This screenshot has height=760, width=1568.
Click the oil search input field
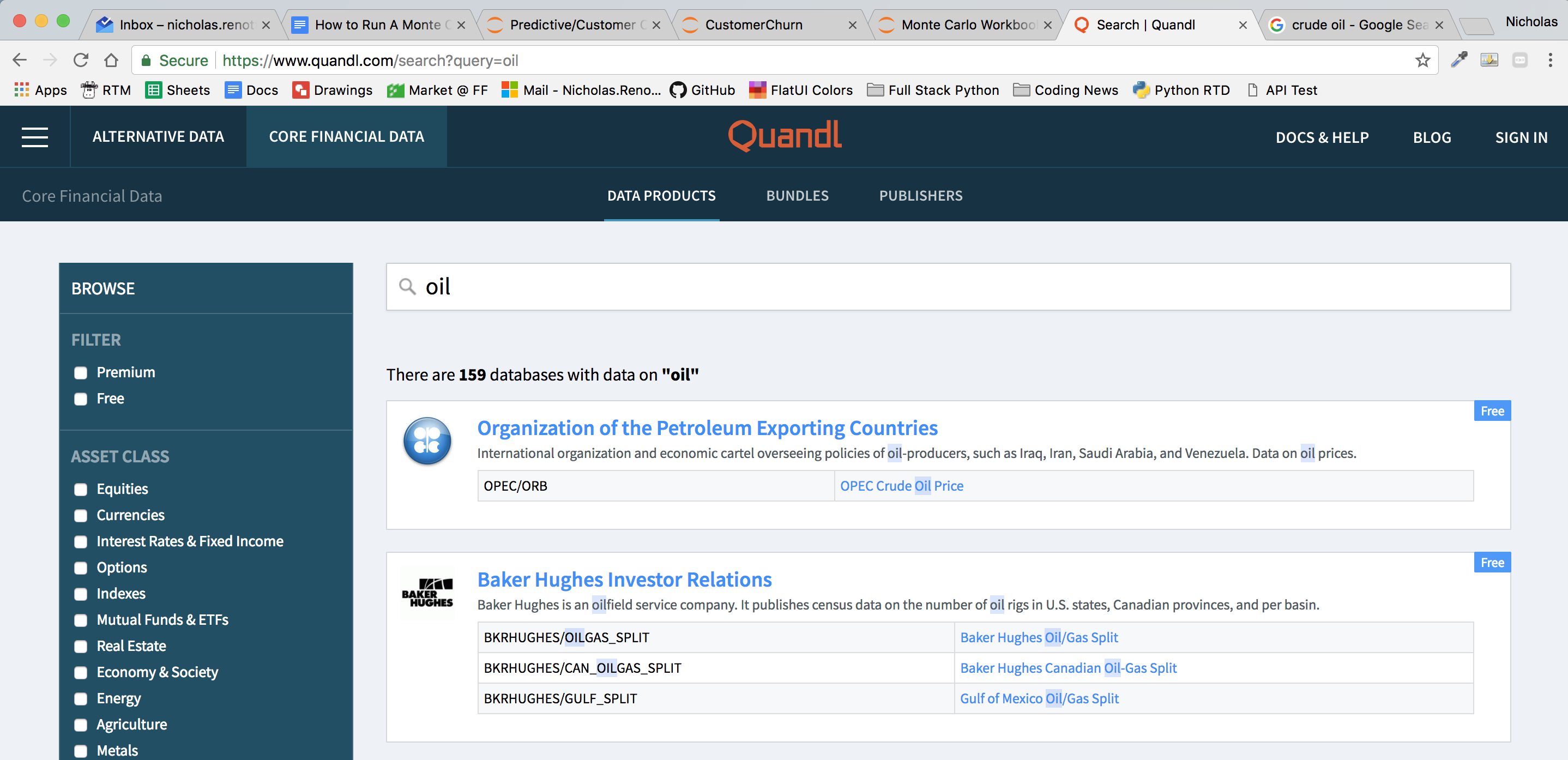[x=948, y=287]
